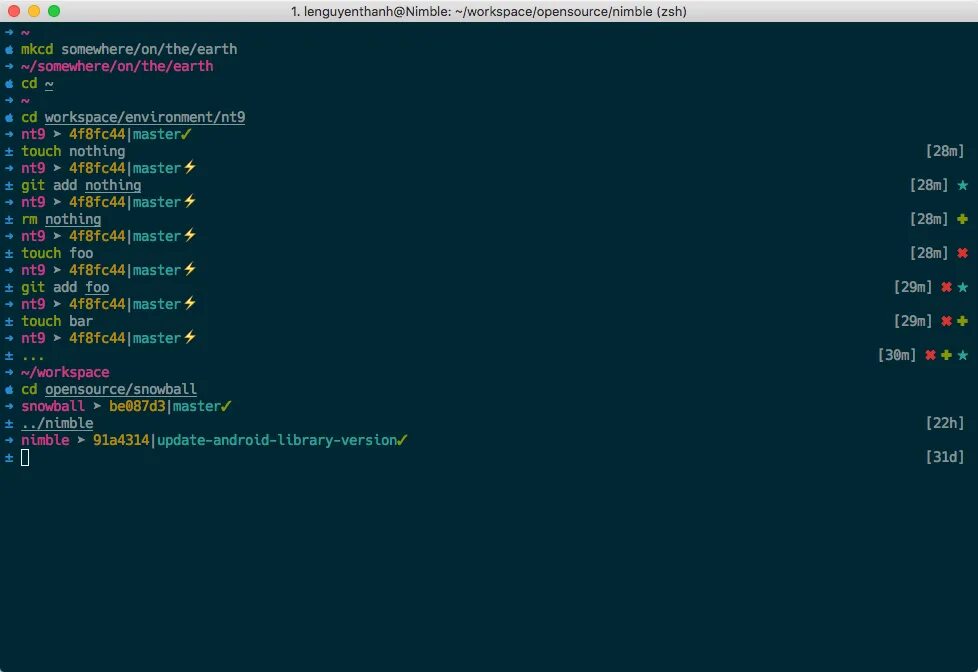The width and height of the screenshot is (978, 672).
Task: Click the cursor block at the last prompt
Action: [25, 457]
